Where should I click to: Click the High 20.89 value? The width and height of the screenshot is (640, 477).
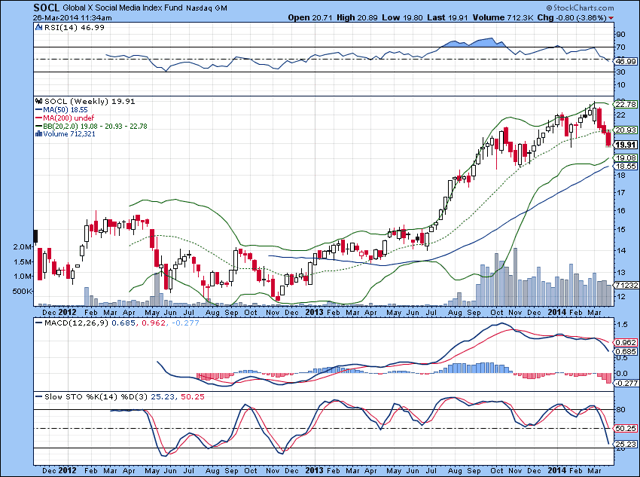tap(358, 18)
